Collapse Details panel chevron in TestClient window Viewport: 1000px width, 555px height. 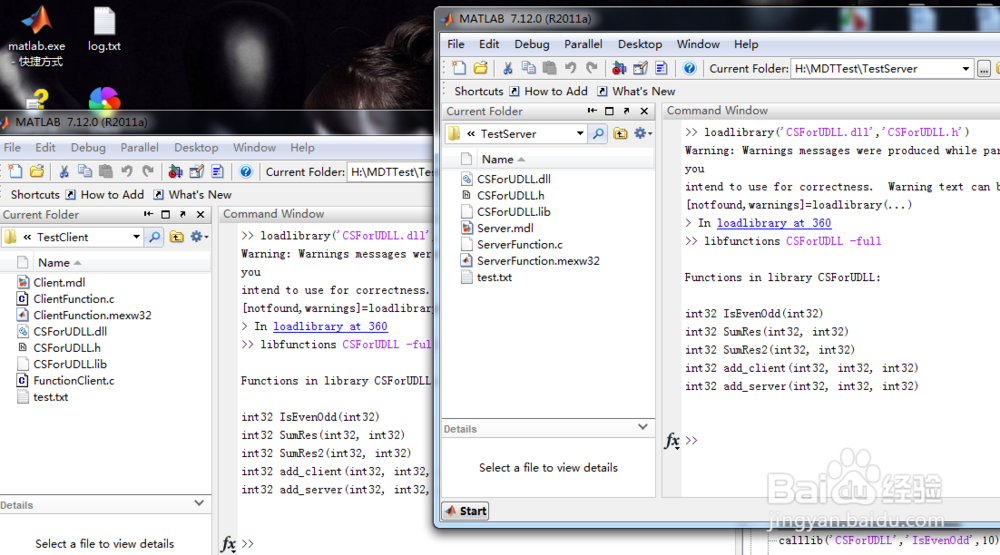tap(199, 503)
